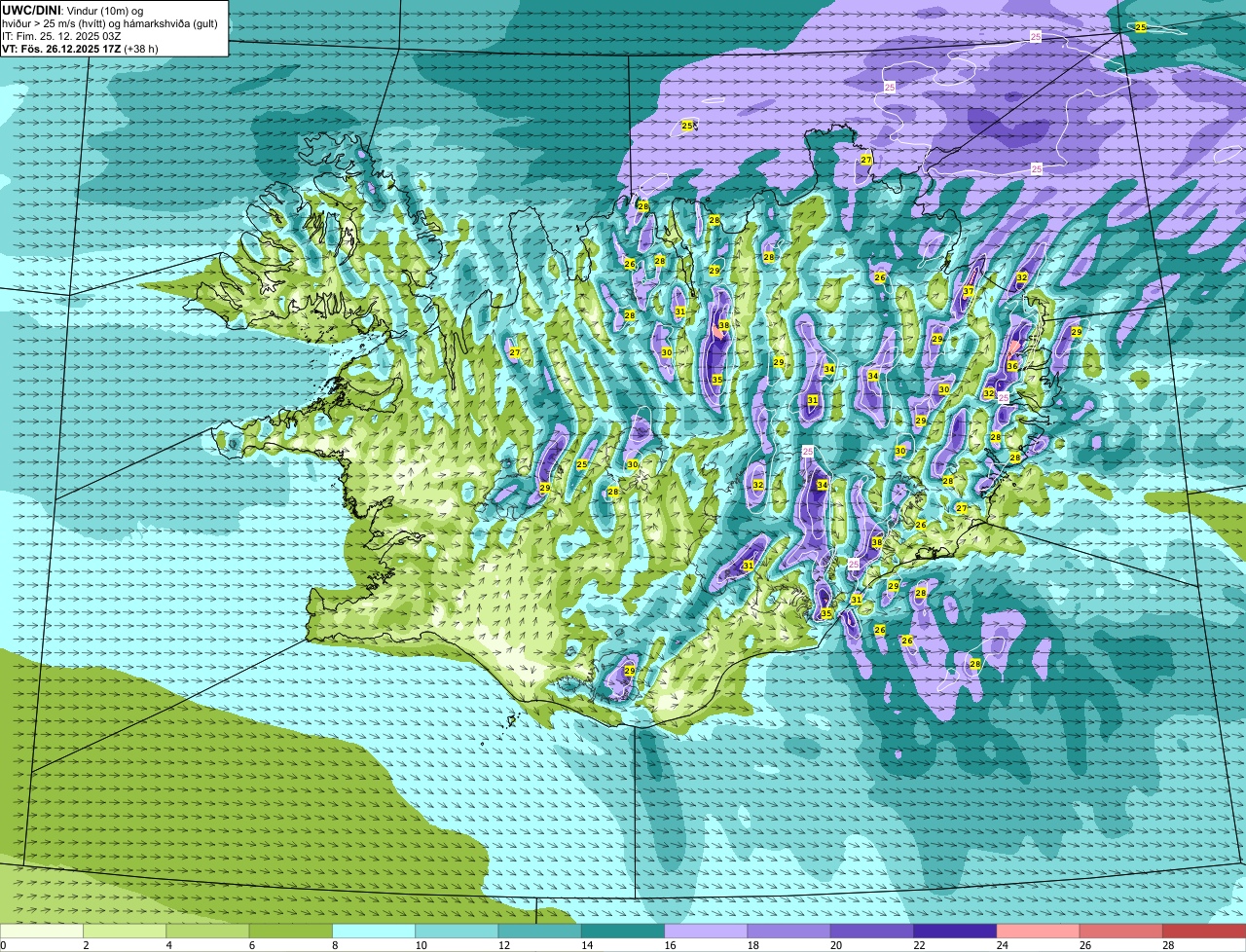1246x952 pixels.
Task: Click the yellow gust label 37 on the map
Action: click(x=969, y=291)
